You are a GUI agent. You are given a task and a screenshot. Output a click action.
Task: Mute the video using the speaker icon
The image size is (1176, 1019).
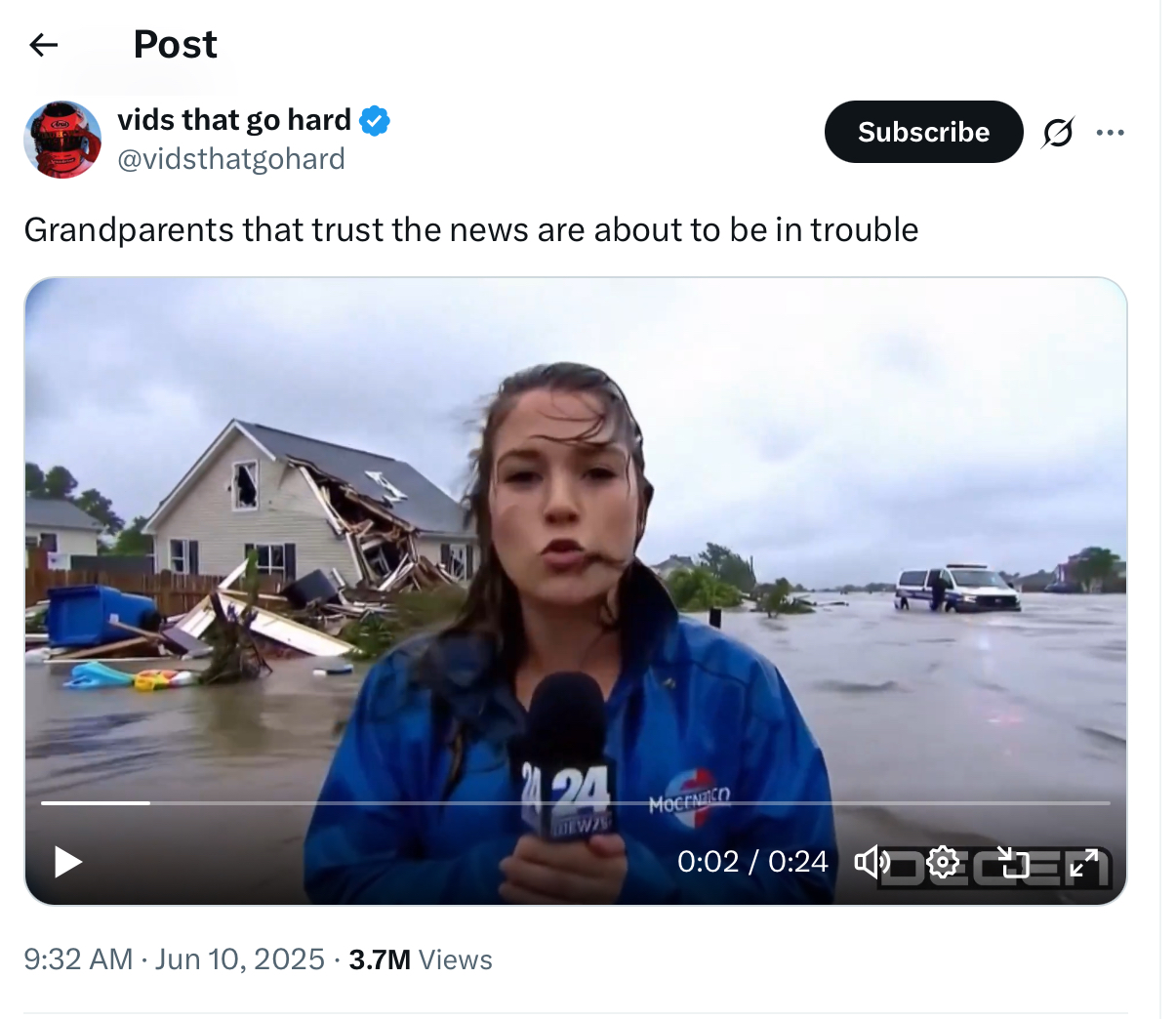click(872, 861)
